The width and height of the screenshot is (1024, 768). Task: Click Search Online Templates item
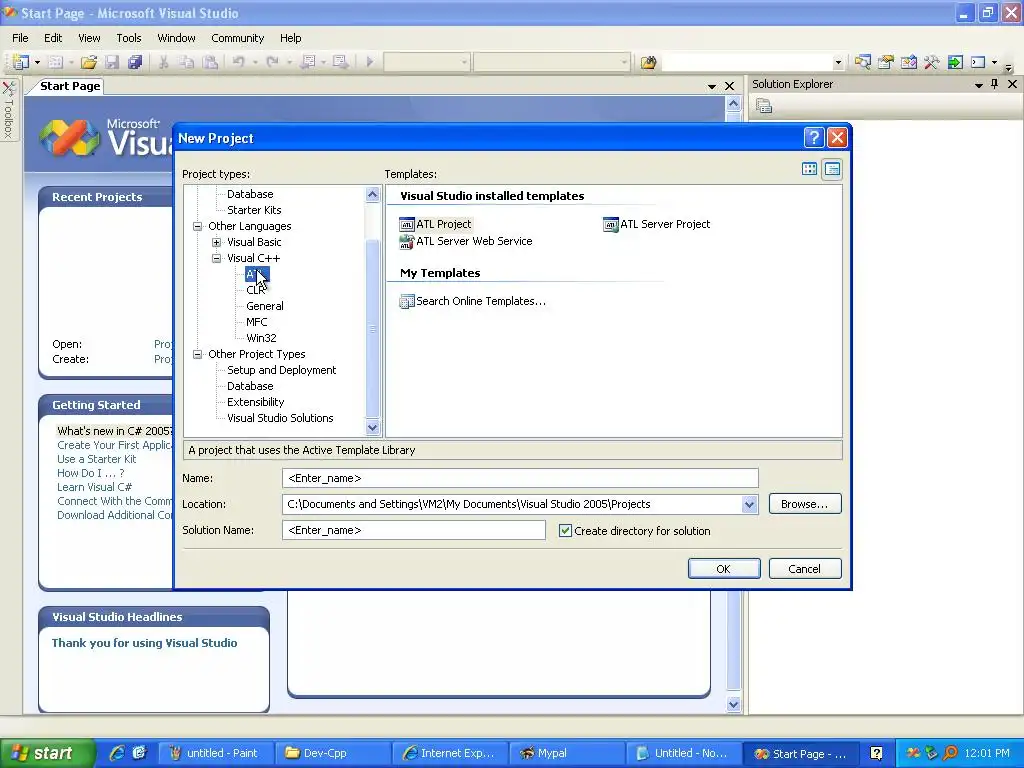(472, 301)
